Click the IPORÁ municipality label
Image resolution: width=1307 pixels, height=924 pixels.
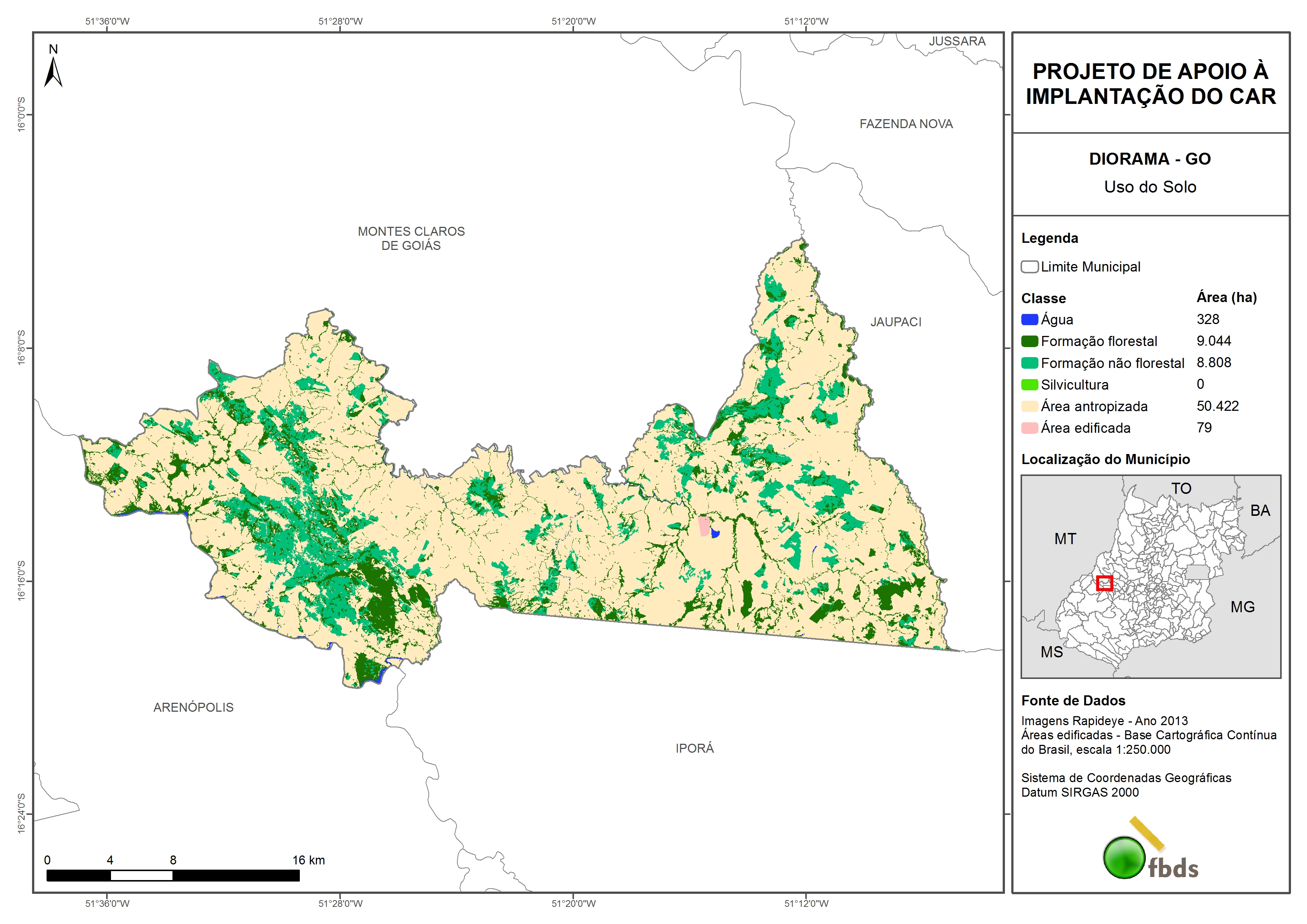pos(695,748)
